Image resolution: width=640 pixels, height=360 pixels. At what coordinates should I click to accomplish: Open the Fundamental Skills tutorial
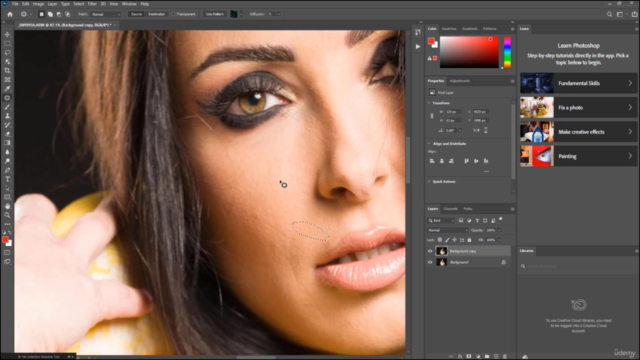tap(578, 83)
